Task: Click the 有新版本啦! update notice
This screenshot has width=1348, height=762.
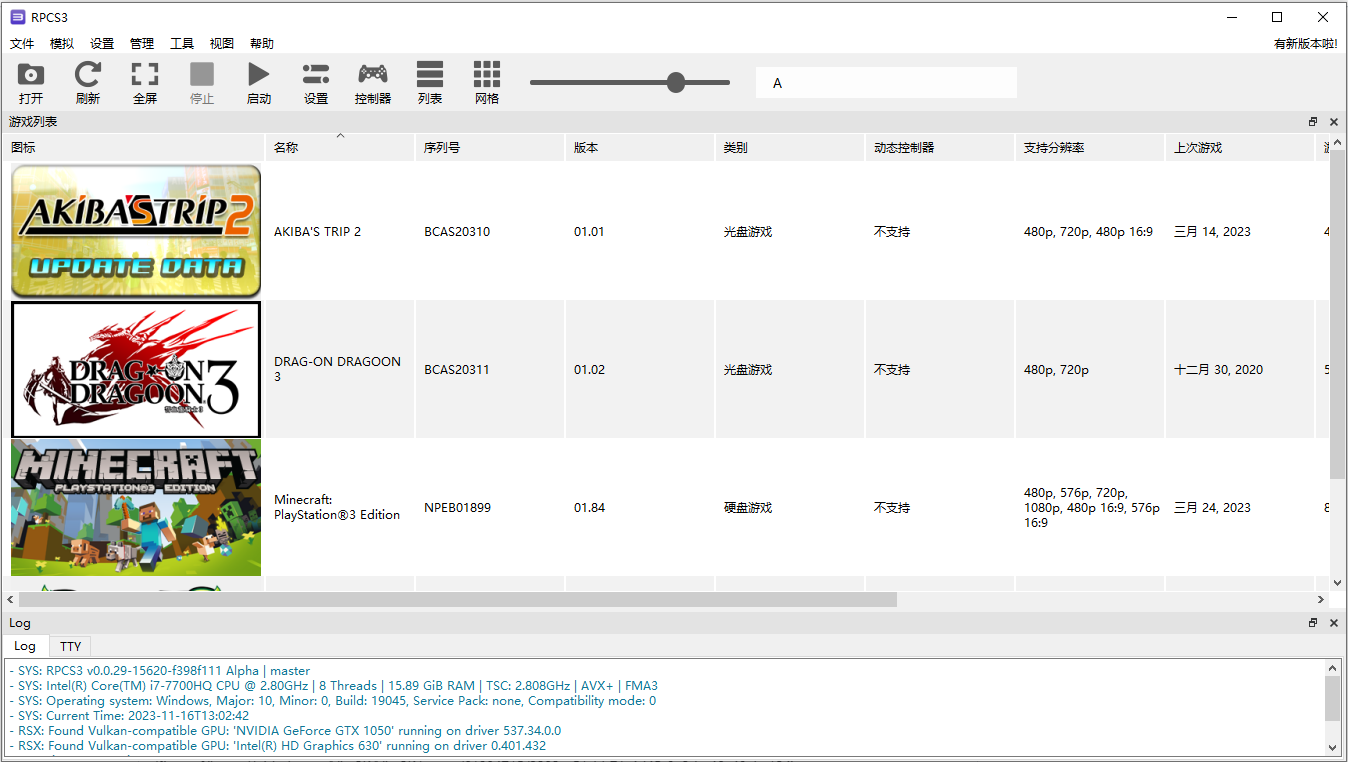Action: (1305, 44)
